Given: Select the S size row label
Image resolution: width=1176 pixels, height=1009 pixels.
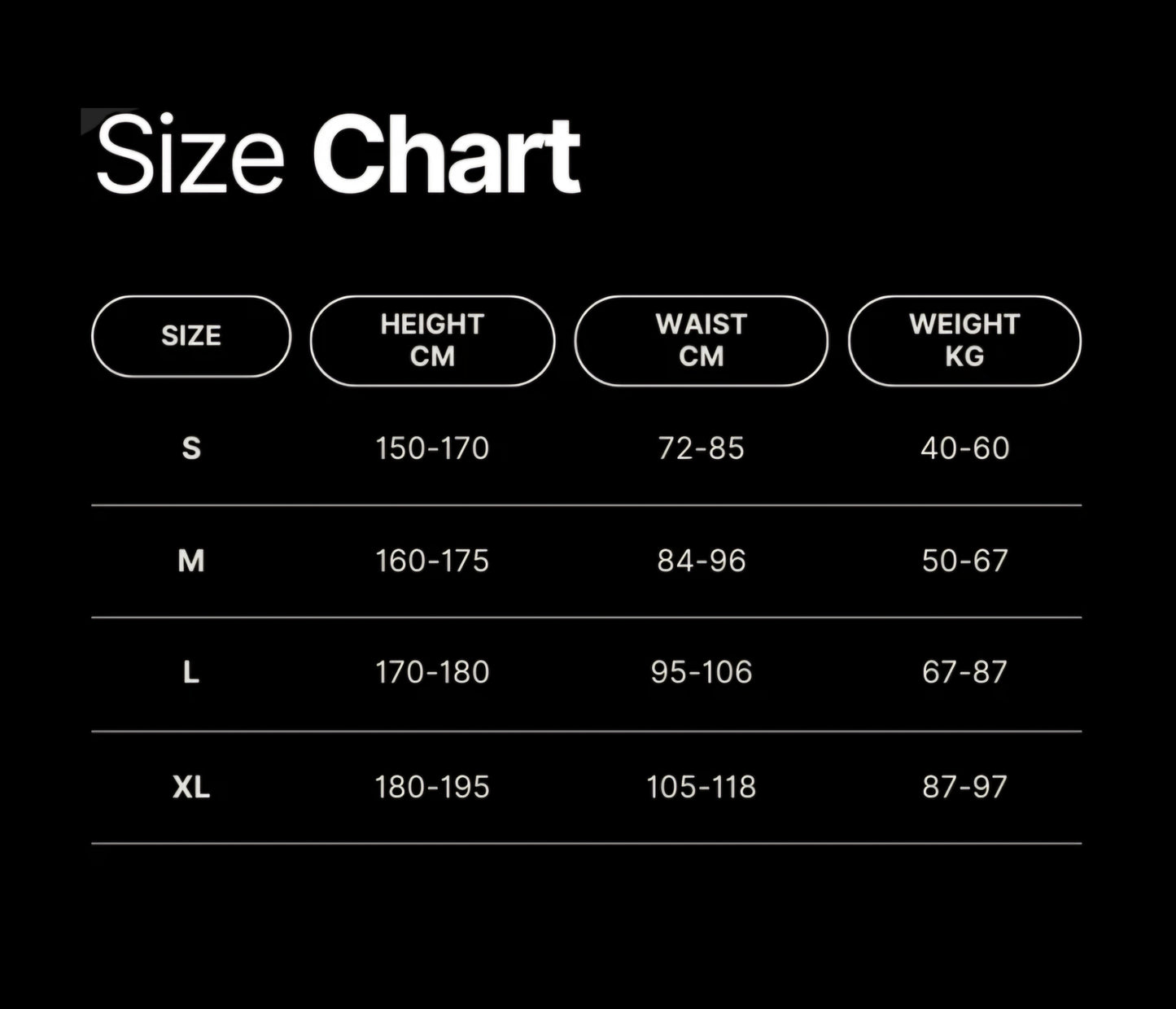Looking at the screenshot, I should coord(191,448).
